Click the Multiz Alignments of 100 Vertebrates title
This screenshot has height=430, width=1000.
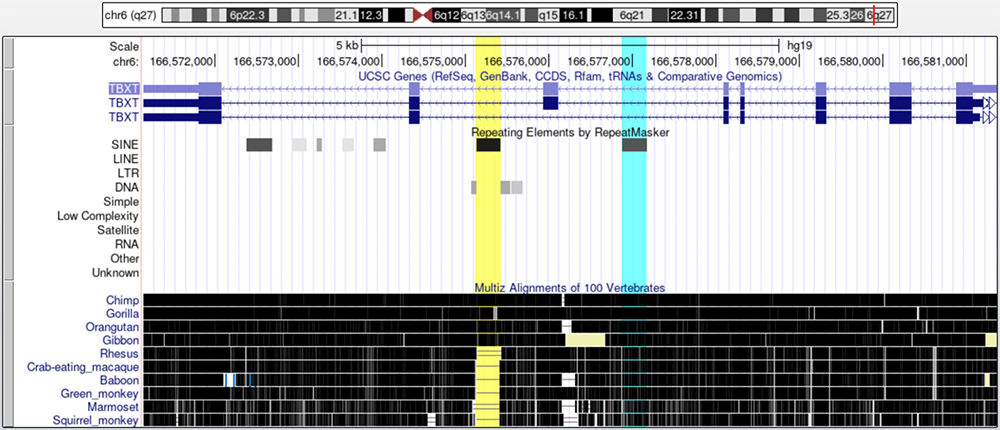569,288
